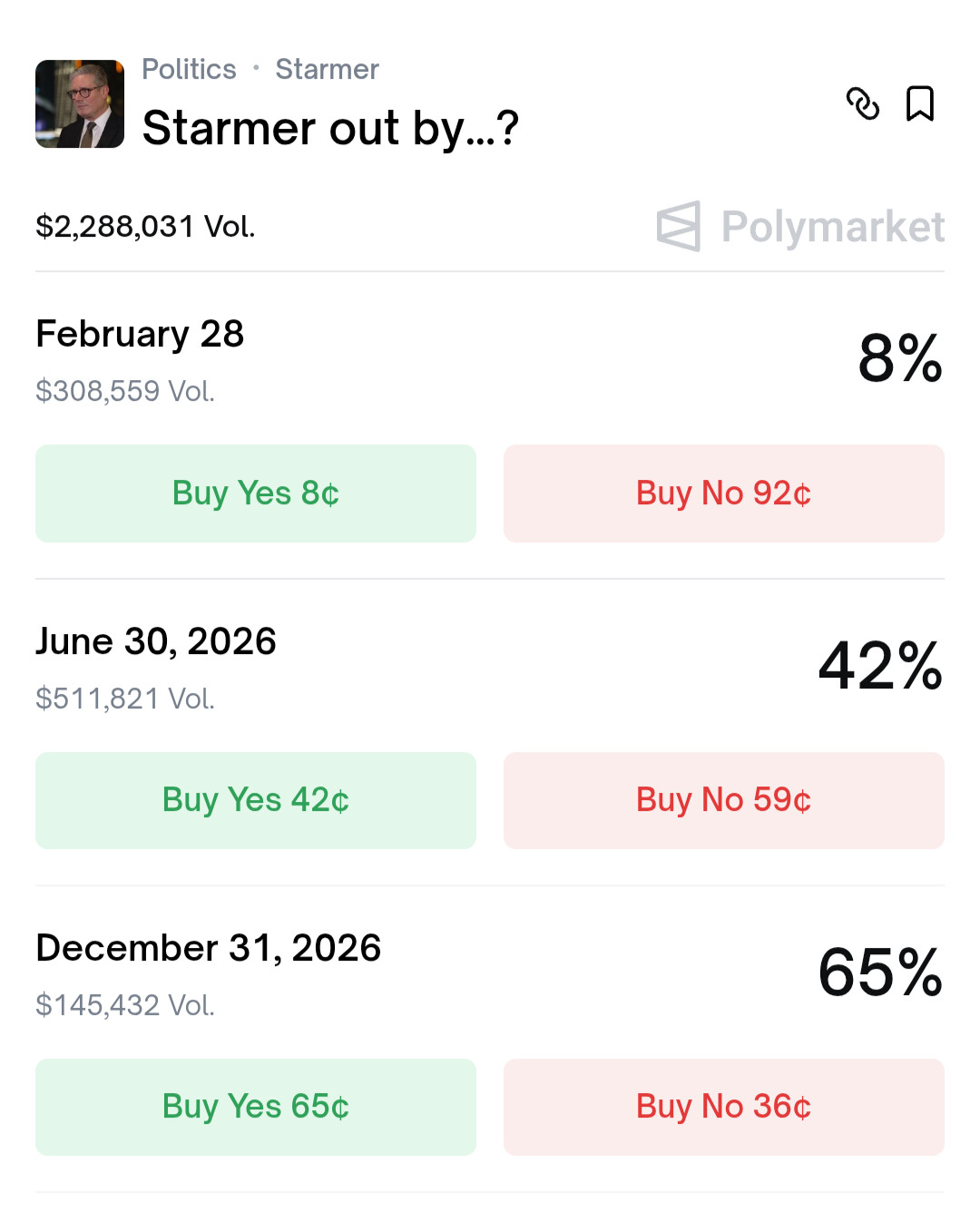Select the June 30, 2026 outcome label
Image resolution: width=980 pixels, height=1231 pixels.
(x=156, y=641)
